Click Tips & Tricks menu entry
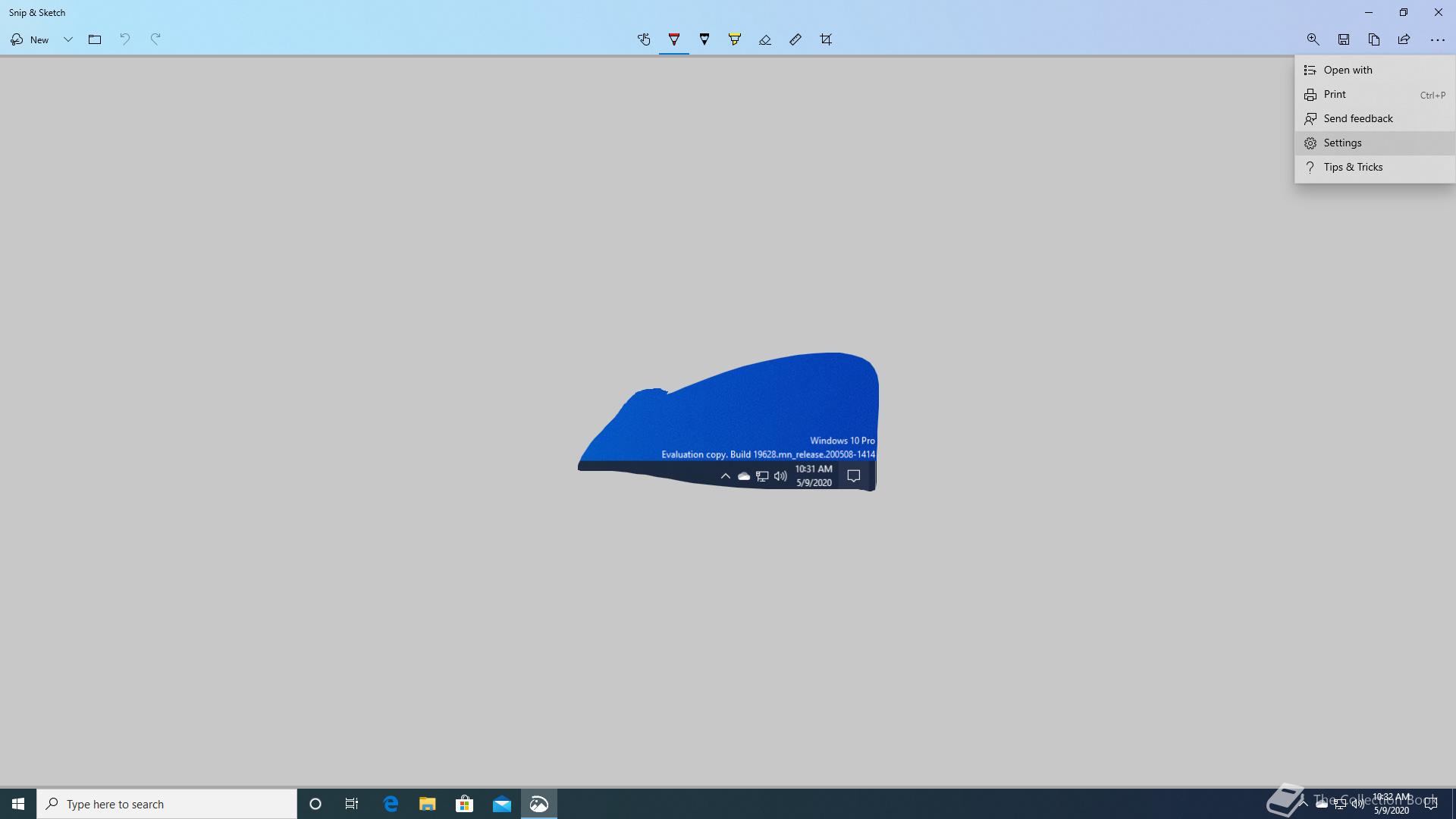Viewport: 1456px width, 819px height. [1353, 167]
